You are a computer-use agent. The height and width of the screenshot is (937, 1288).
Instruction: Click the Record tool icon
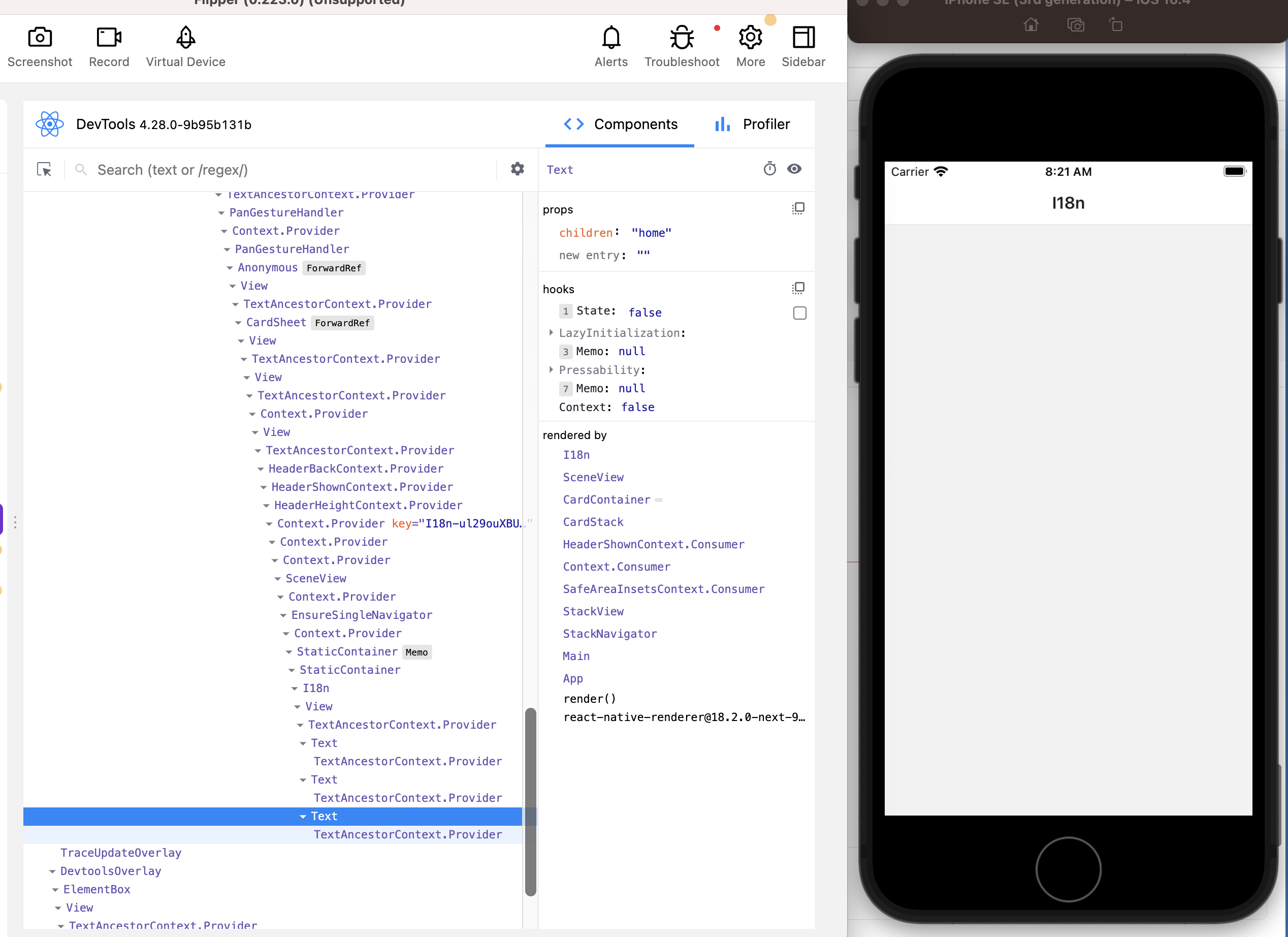pos(110,38)
